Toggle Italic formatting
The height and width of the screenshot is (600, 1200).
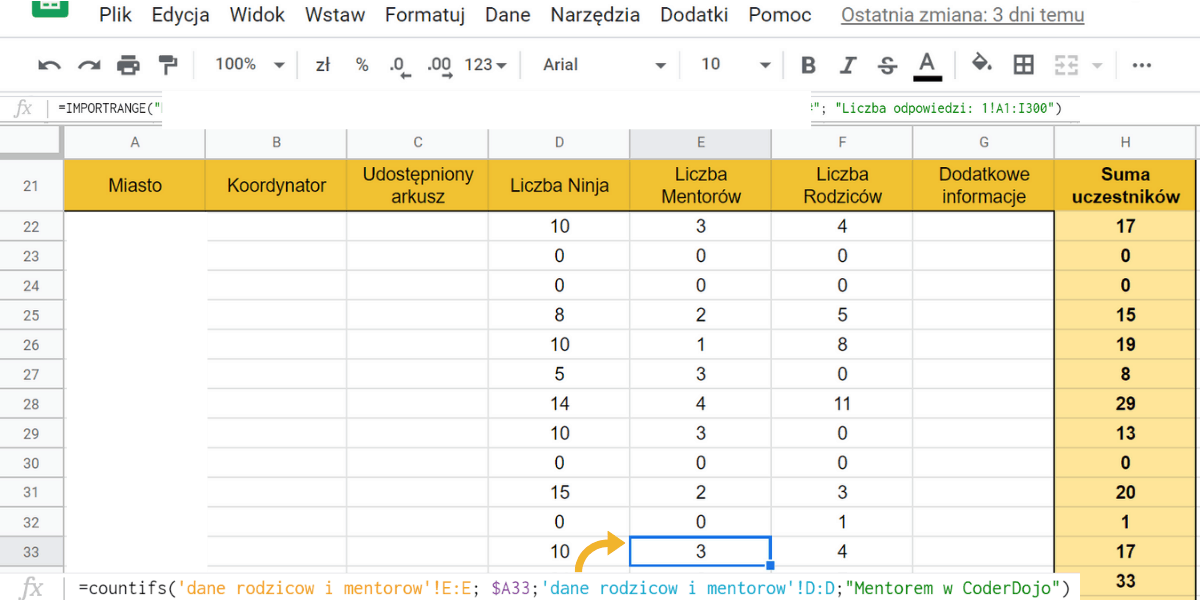coord(848,65)
